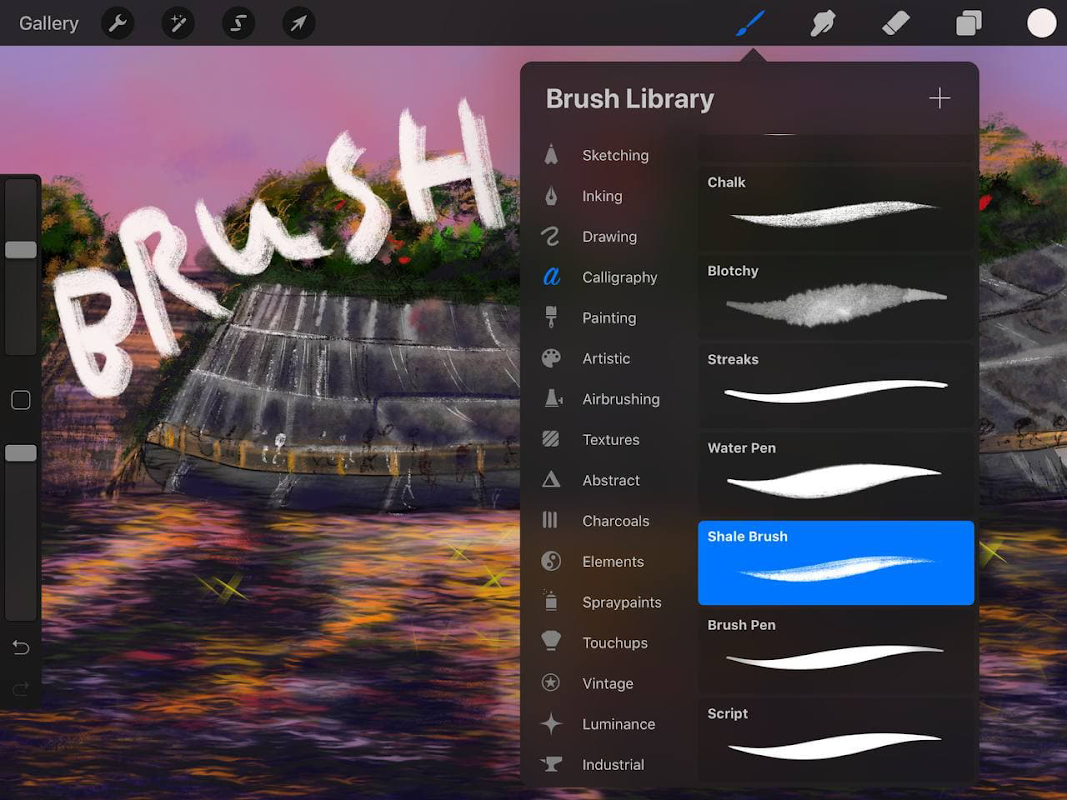
Task: Open the Adjustments magic wand menu
Action: click(x=178, y=23)
